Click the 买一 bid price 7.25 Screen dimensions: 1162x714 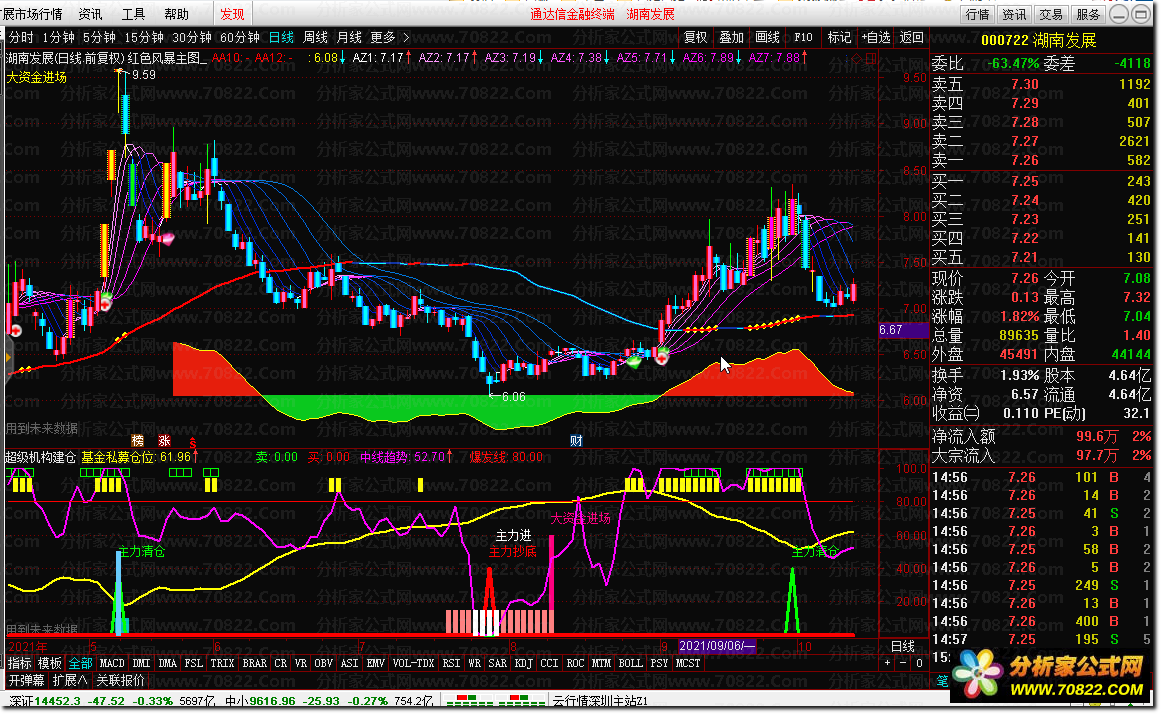tap(1024, 181)
